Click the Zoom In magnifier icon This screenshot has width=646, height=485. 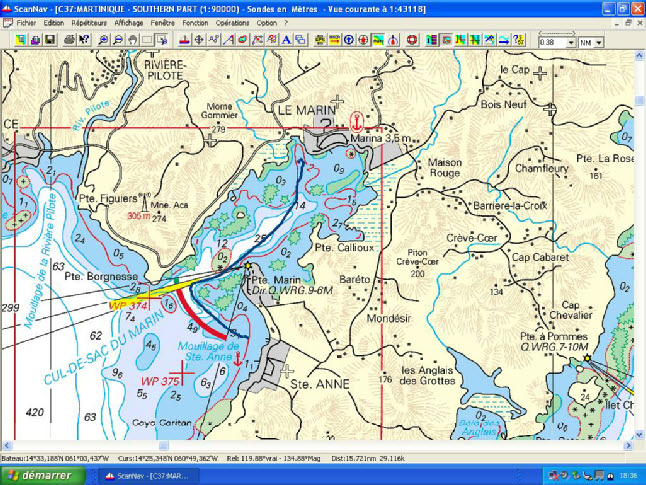[103, 41]
